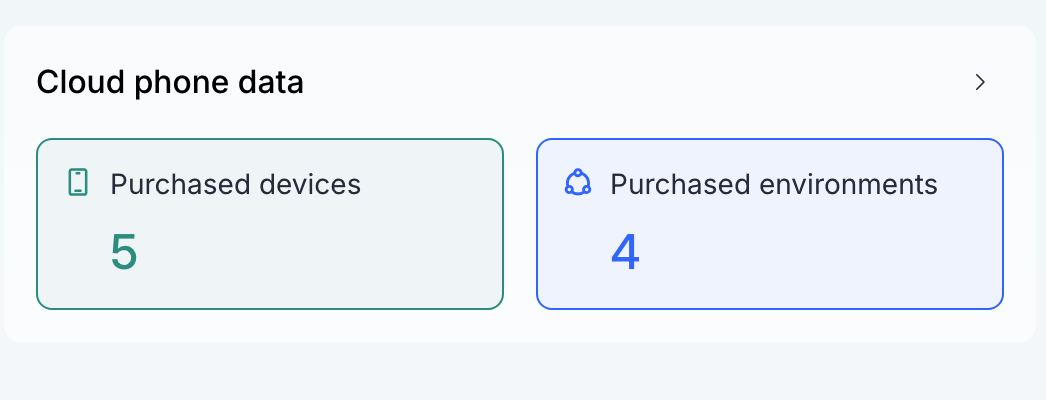
Task: View purchased environments count of 4
Action: click(625, 253)
